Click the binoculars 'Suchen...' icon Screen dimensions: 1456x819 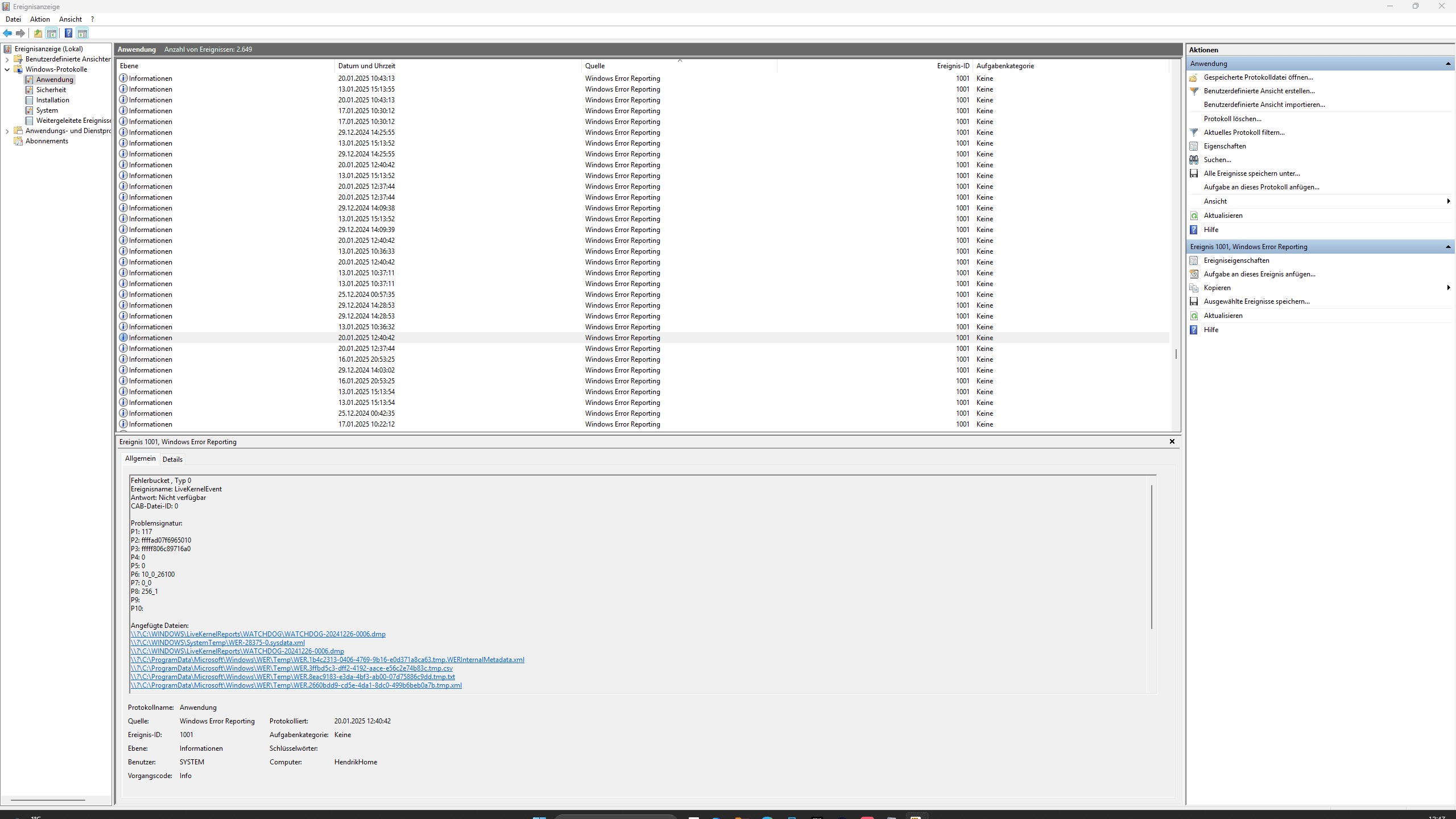coord(1194,160)
